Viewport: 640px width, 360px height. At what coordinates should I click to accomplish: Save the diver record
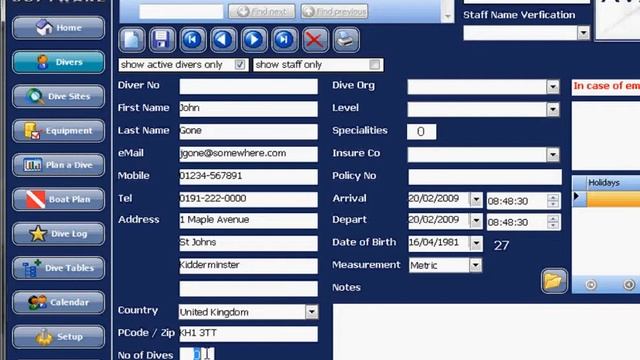click(x=162, y=40)
